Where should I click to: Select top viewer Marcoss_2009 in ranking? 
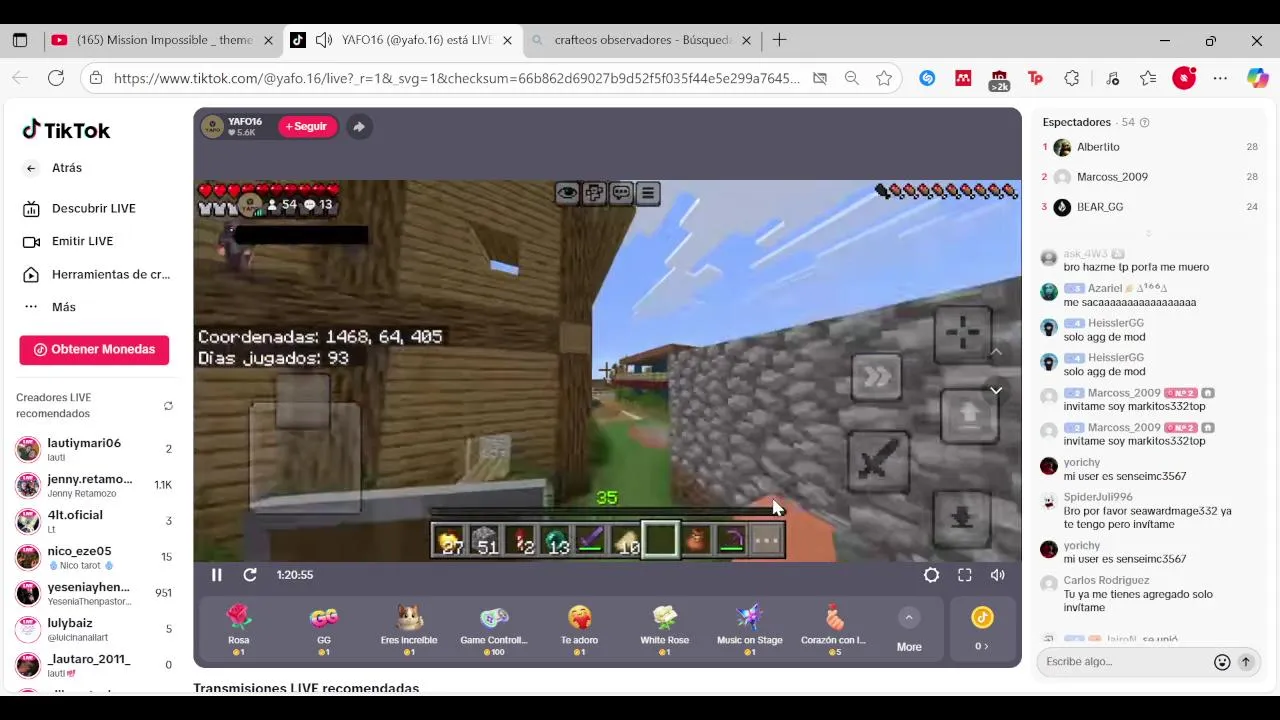pos(1150,177)
